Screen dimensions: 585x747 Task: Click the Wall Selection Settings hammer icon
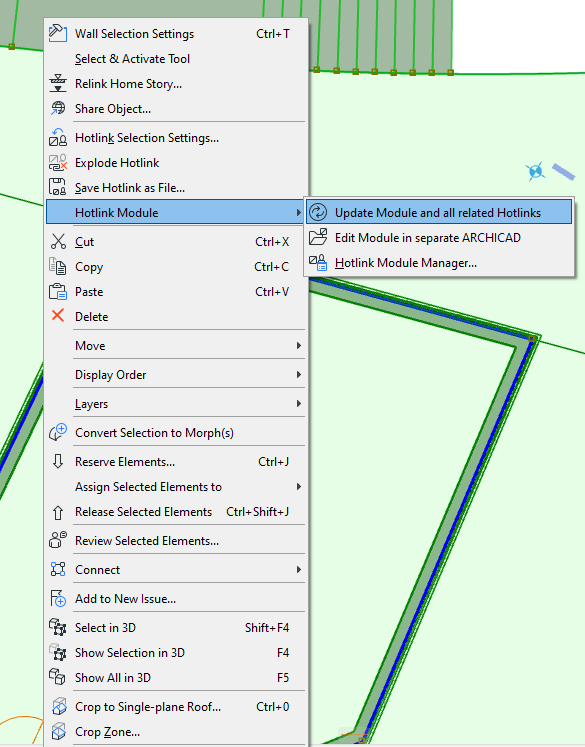(x=58, y=33)
